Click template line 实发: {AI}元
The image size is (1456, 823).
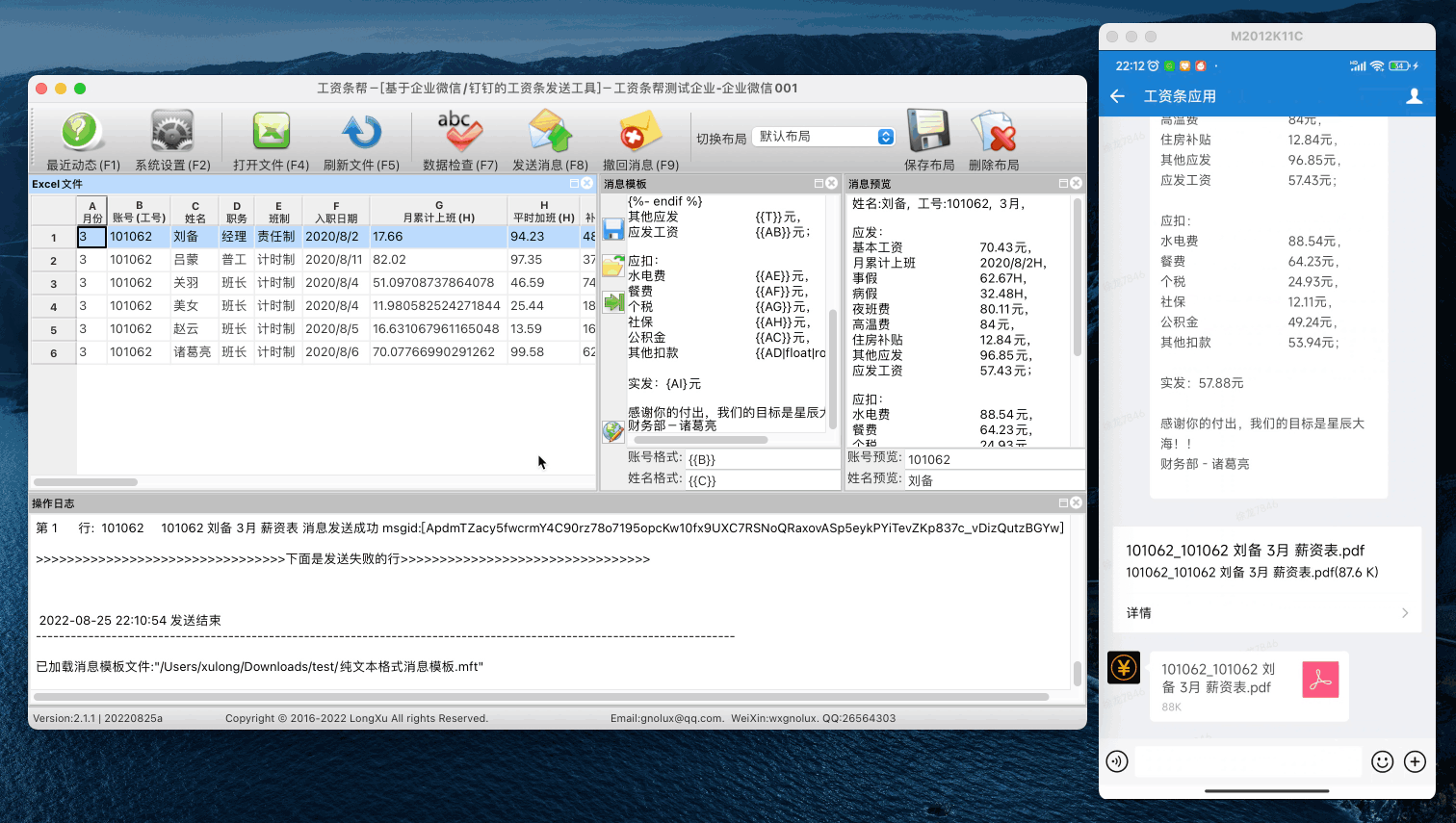click(x=664, y=384)
